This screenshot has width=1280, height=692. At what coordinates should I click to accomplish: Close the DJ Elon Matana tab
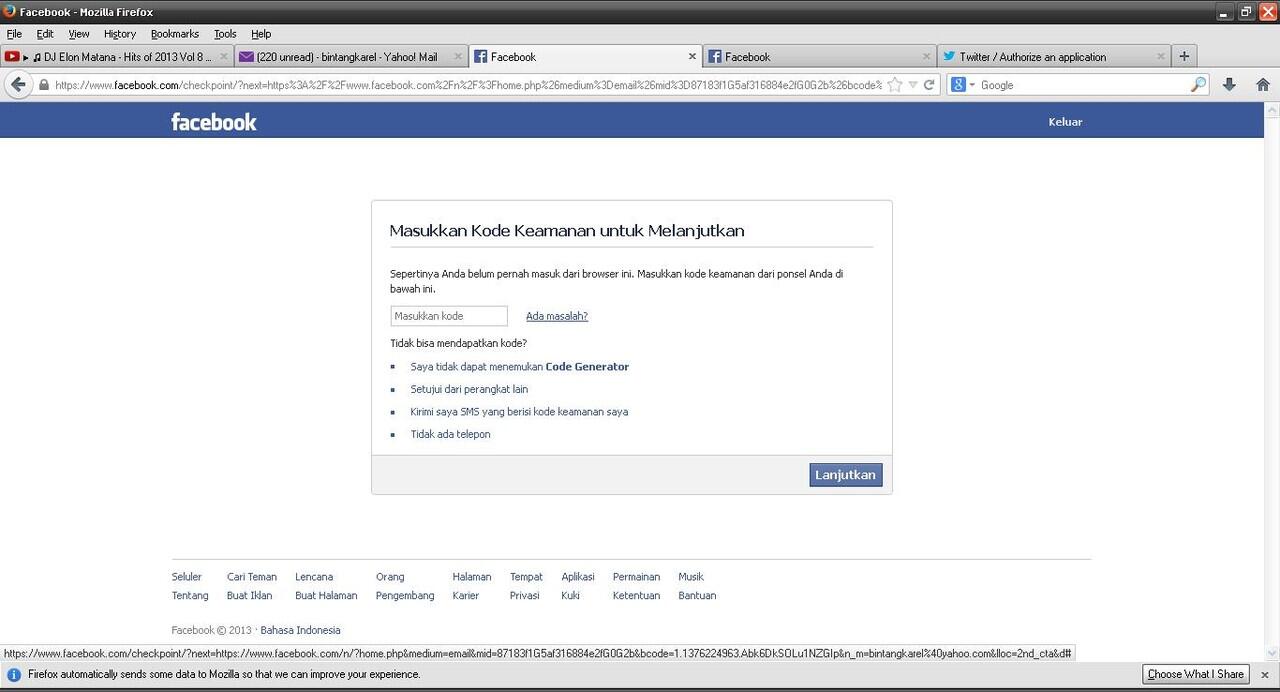[223, 57]
